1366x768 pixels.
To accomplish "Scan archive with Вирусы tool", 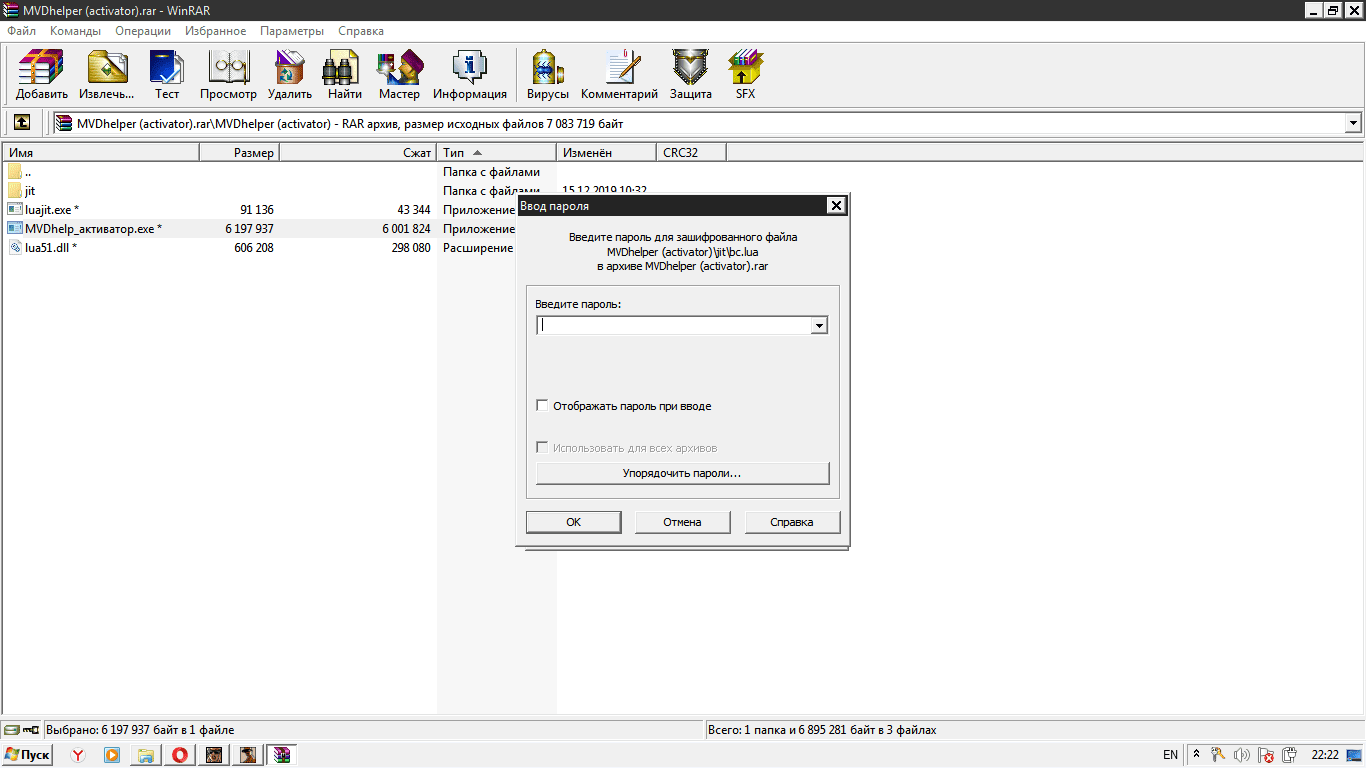I will click(x=547, y=75).
